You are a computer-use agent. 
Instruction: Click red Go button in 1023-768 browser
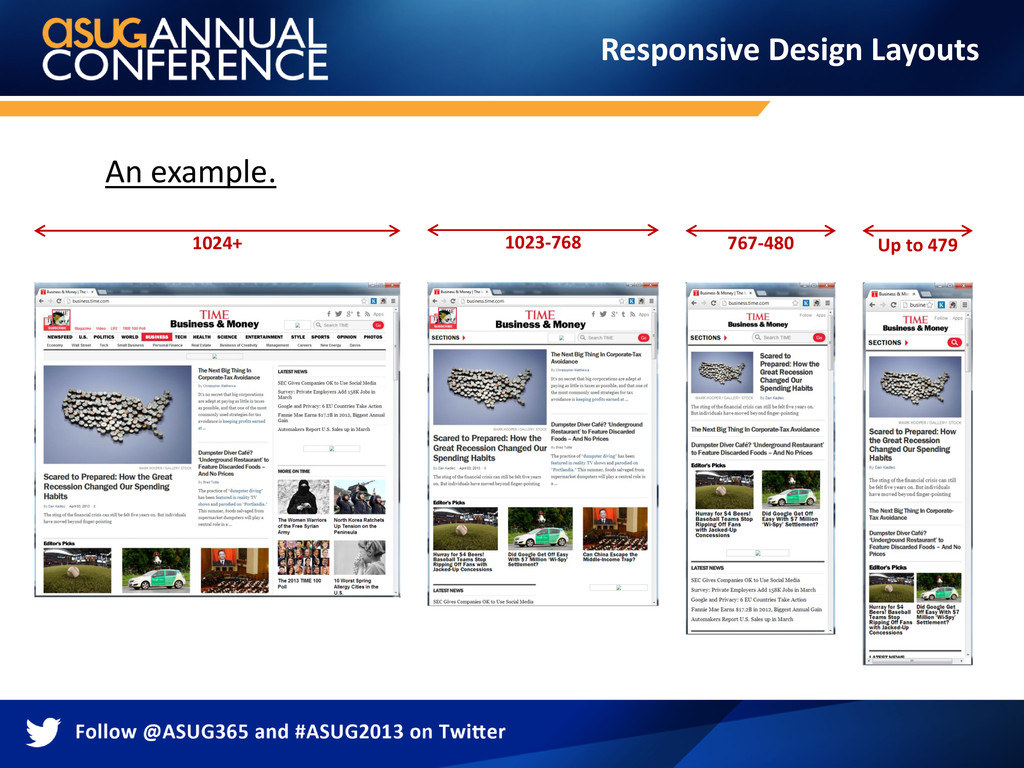[643, 338]
